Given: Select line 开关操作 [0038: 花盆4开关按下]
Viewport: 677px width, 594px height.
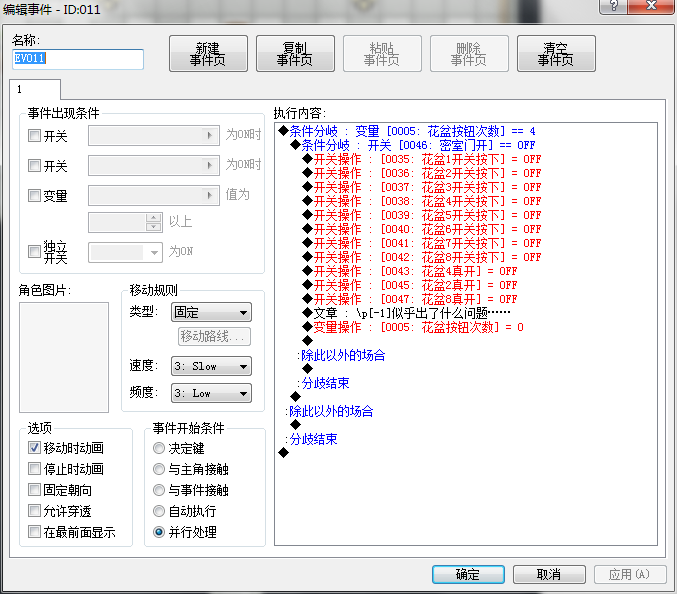Looking at the screenshot, I should click(422, 201).
